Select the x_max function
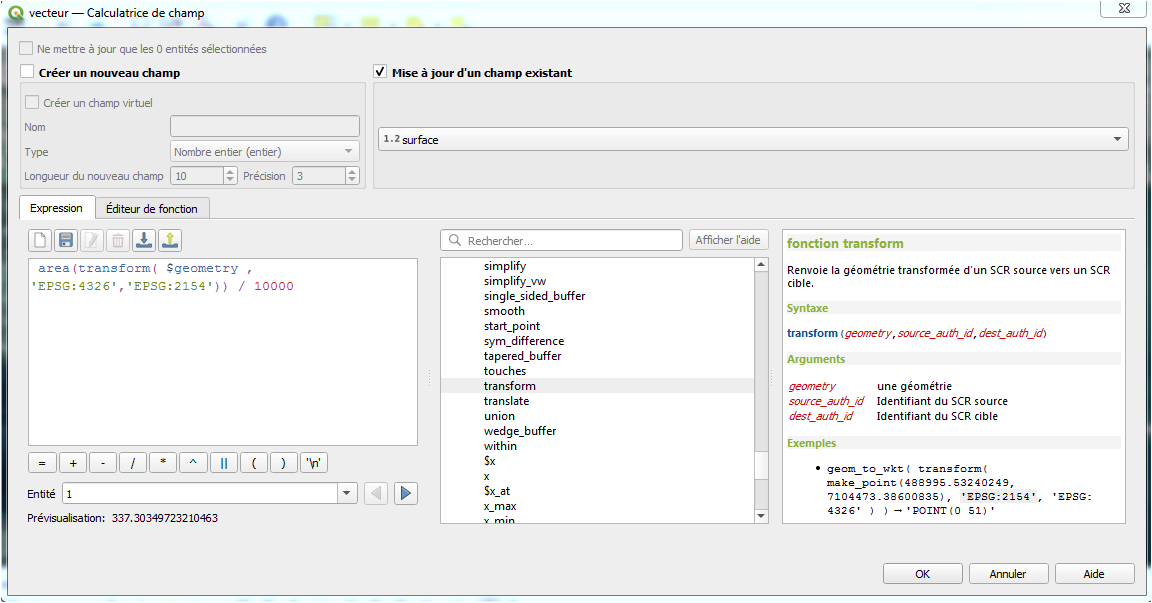Screen dimensions: 1152x603 pyautogui.click(x=500, y=506)
